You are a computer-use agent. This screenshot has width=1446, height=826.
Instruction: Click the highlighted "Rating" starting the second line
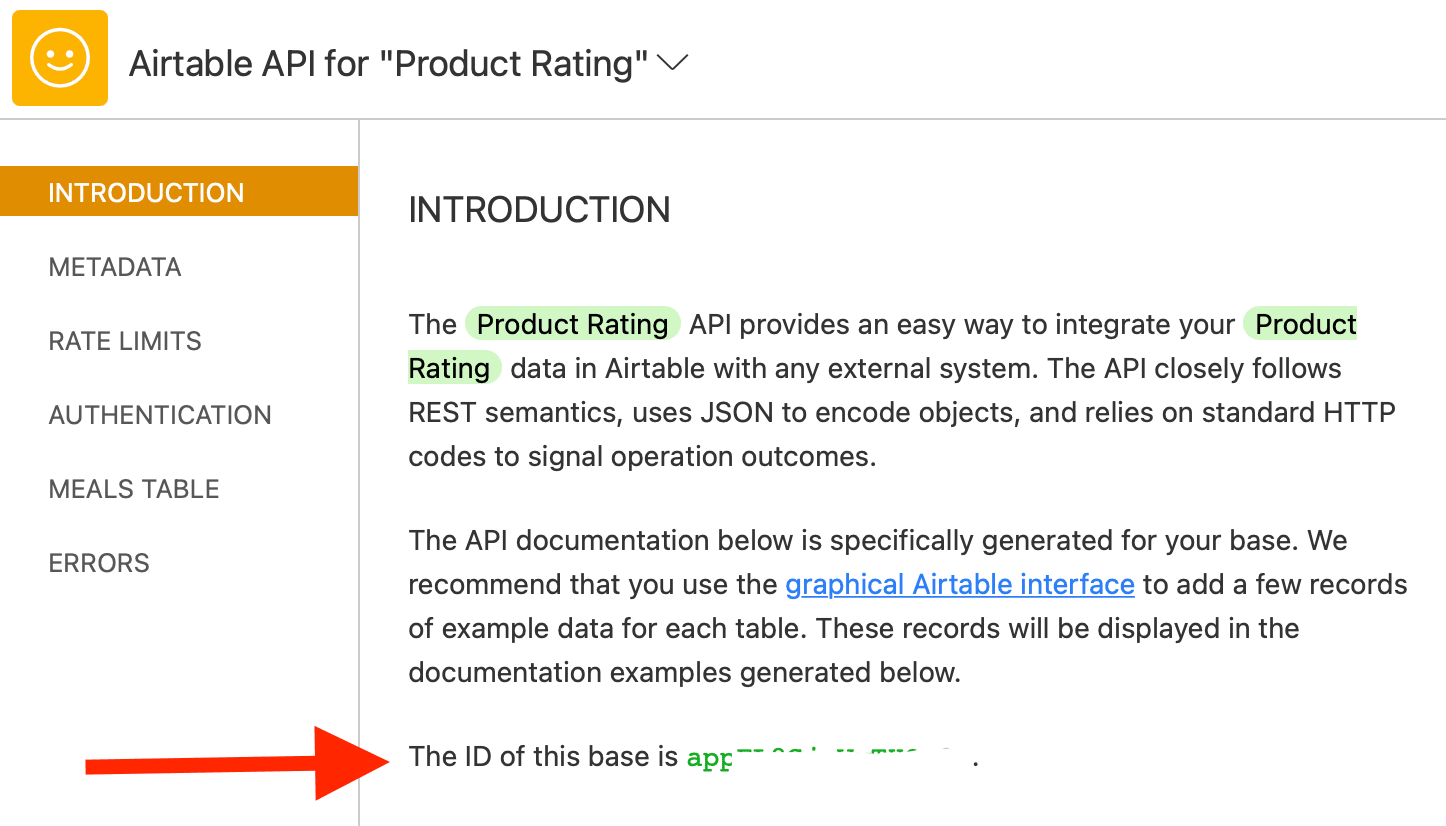450,369
